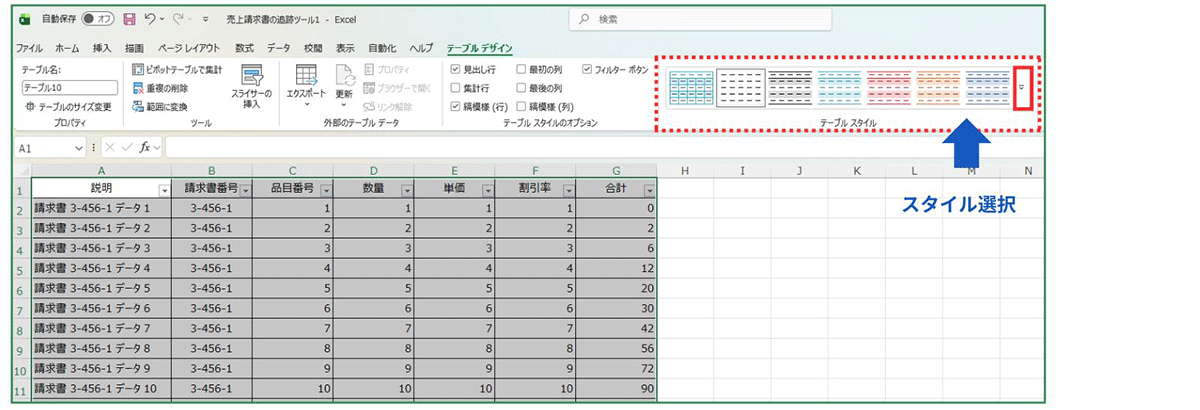1200x410 pixels.
Task: Select column header H
Action: click(685, 170)
